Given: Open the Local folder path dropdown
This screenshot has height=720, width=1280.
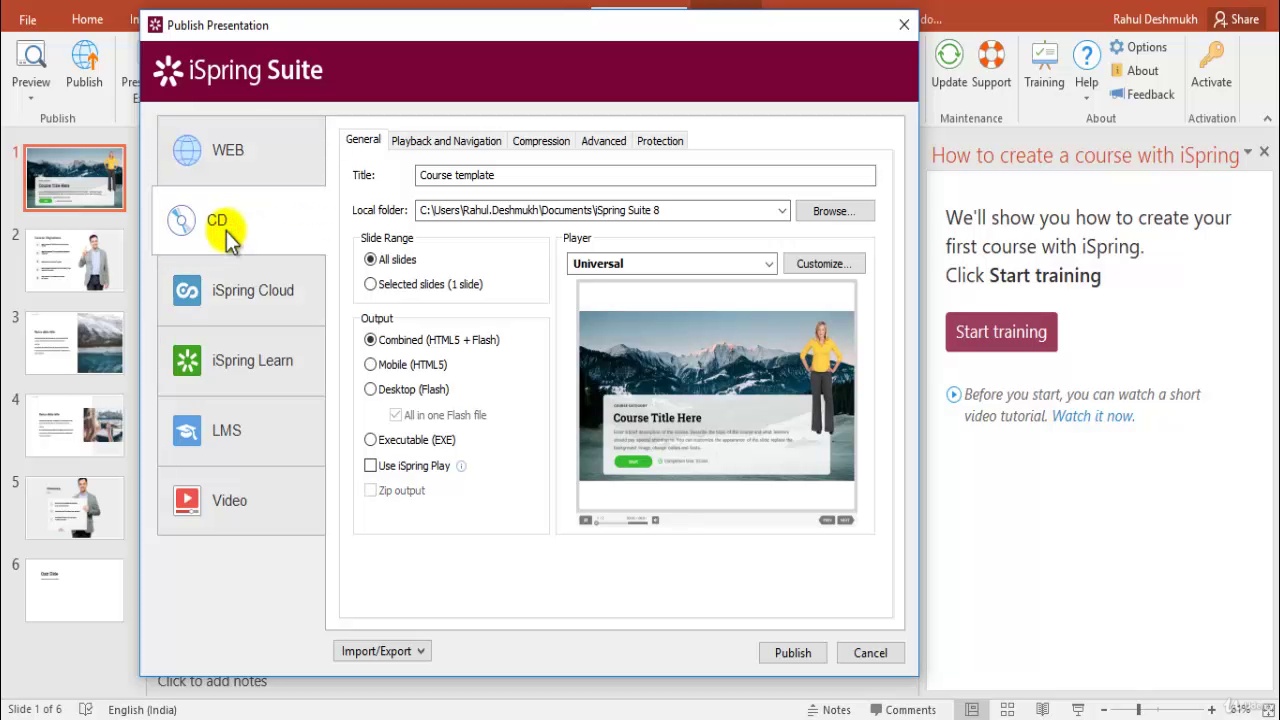Looking at the screenshot, I should 782,211.
